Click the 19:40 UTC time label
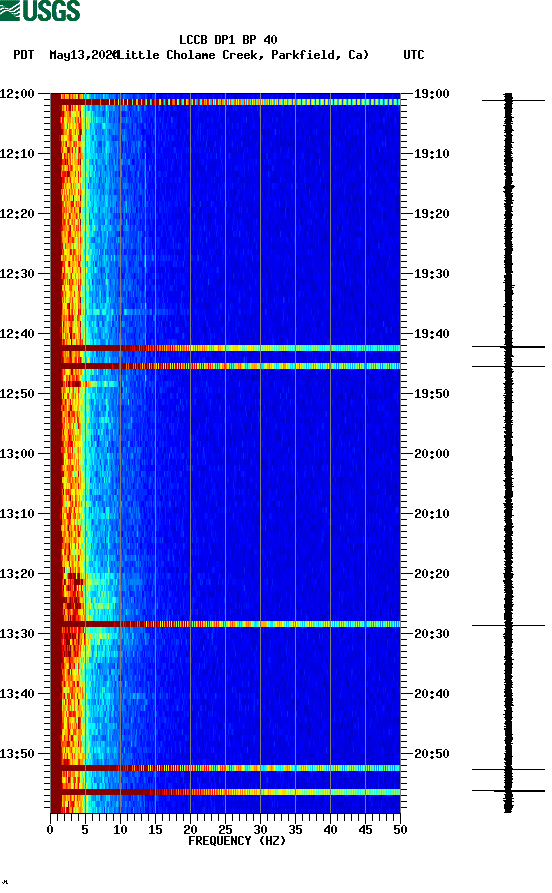The image size is (552, 893). (432, 334)
